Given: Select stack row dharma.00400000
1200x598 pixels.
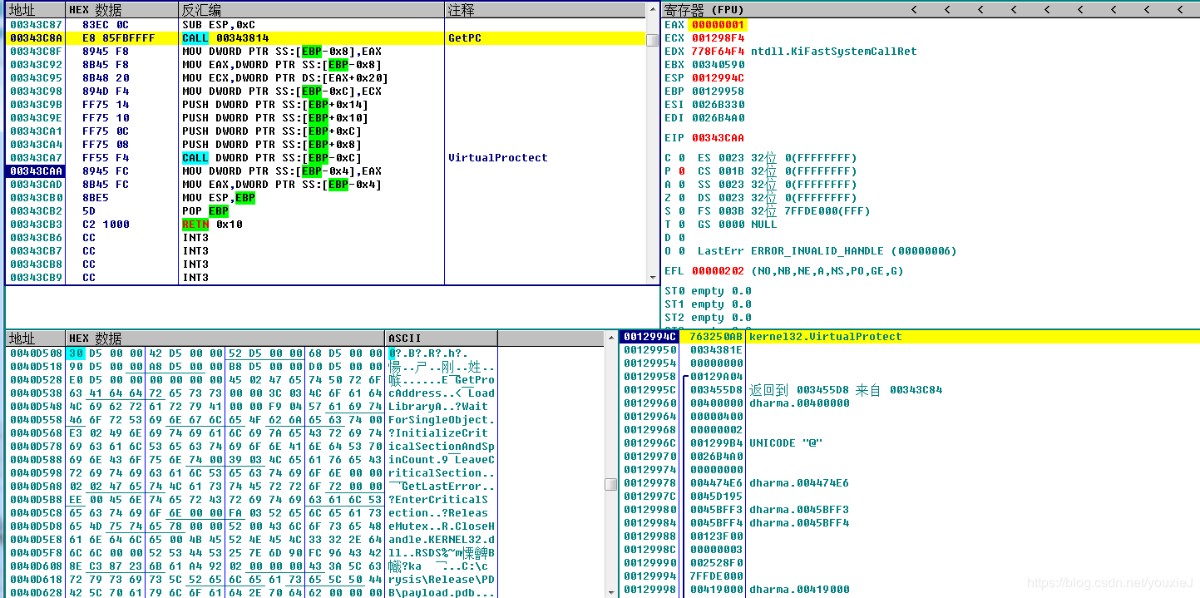Looking at the screenshot, I should (x=909, y=403).
